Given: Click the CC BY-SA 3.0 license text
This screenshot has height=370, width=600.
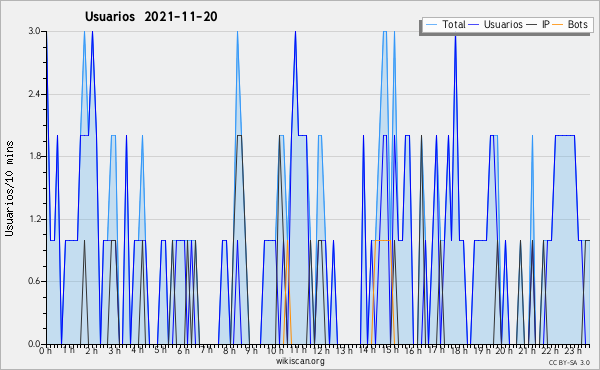Looking at the screenshot, I should click(569, 362).
